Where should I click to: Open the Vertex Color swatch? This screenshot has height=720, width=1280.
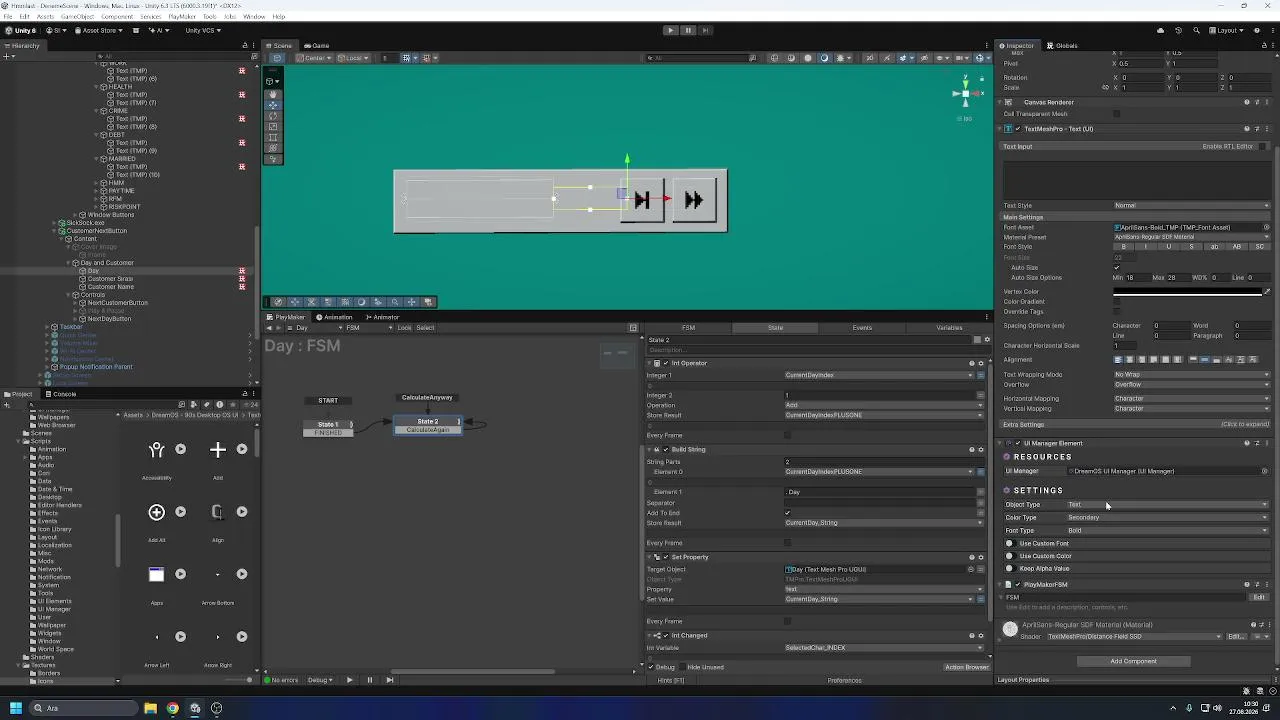point(1188,292)
